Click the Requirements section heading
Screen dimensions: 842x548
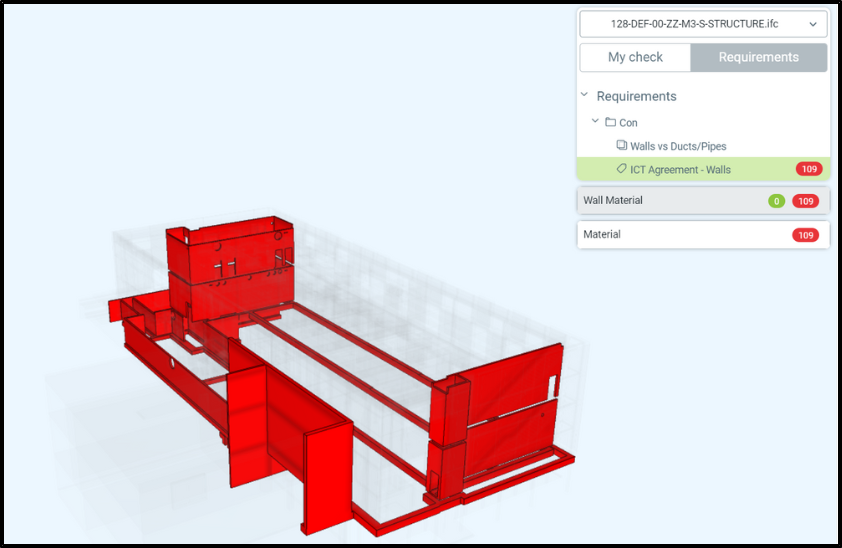coord(636,96)
